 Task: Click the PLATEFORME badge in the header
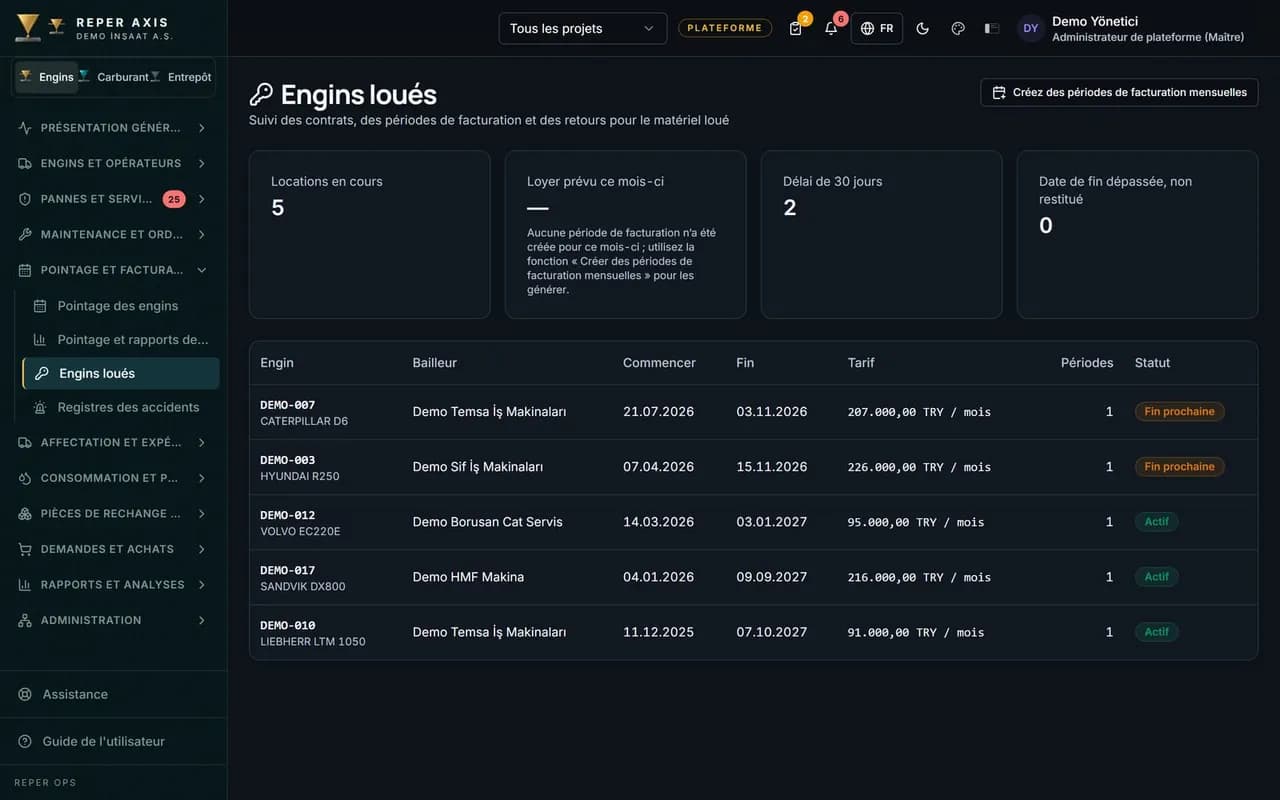725,28
